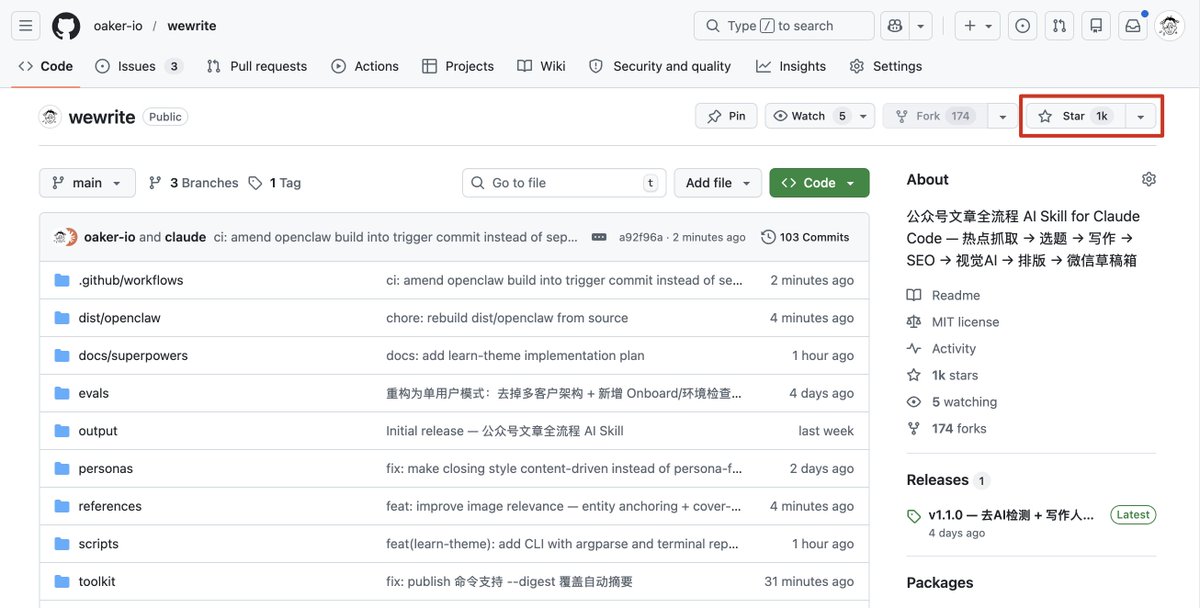Viewport: 1200px width, 608px height.
Task: Open Security and quality tab
Action: tap(660, 66)
